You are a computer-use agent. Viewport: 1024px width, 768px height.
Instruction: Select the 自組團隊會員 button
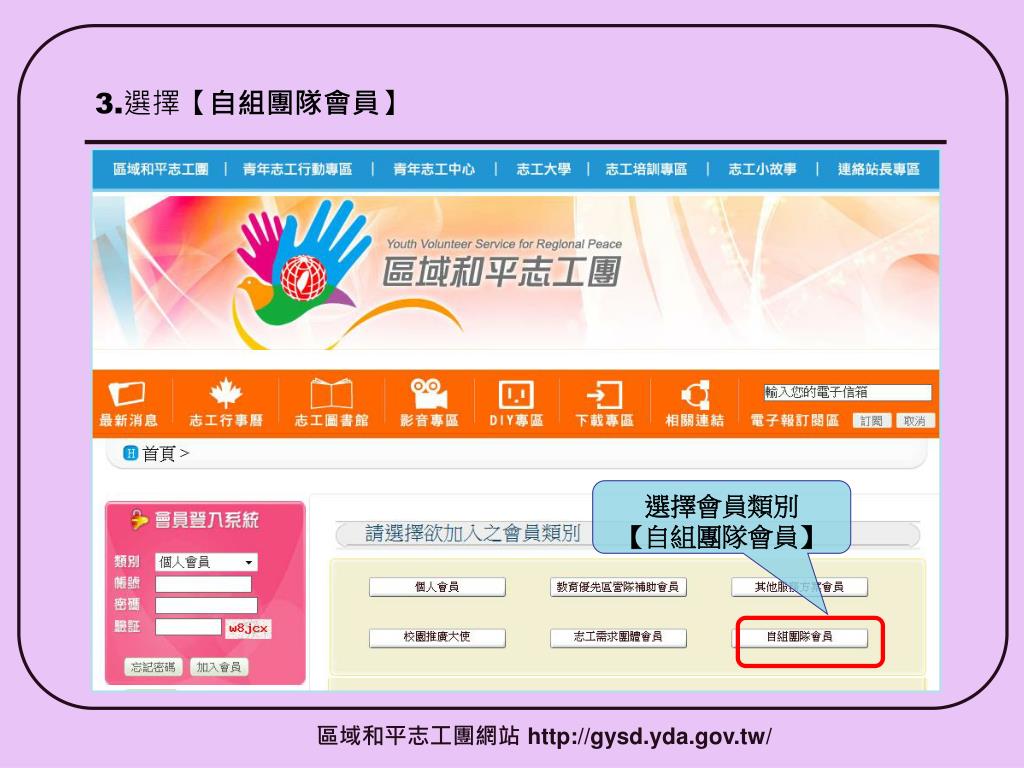pos(799,637)
